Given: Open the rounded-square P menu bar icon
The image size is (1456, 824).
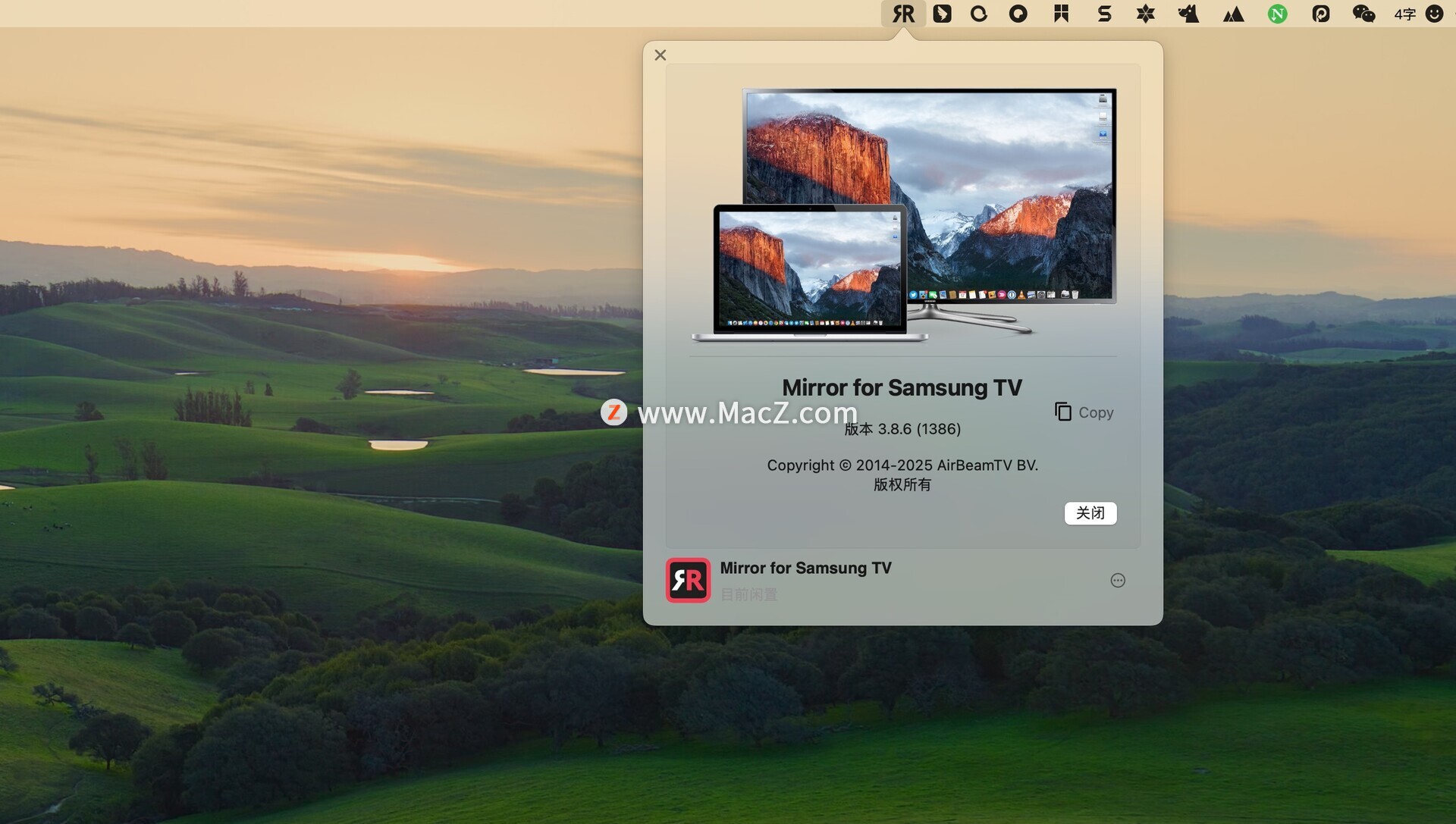Looking at the screenshot, I should 1321,14.
